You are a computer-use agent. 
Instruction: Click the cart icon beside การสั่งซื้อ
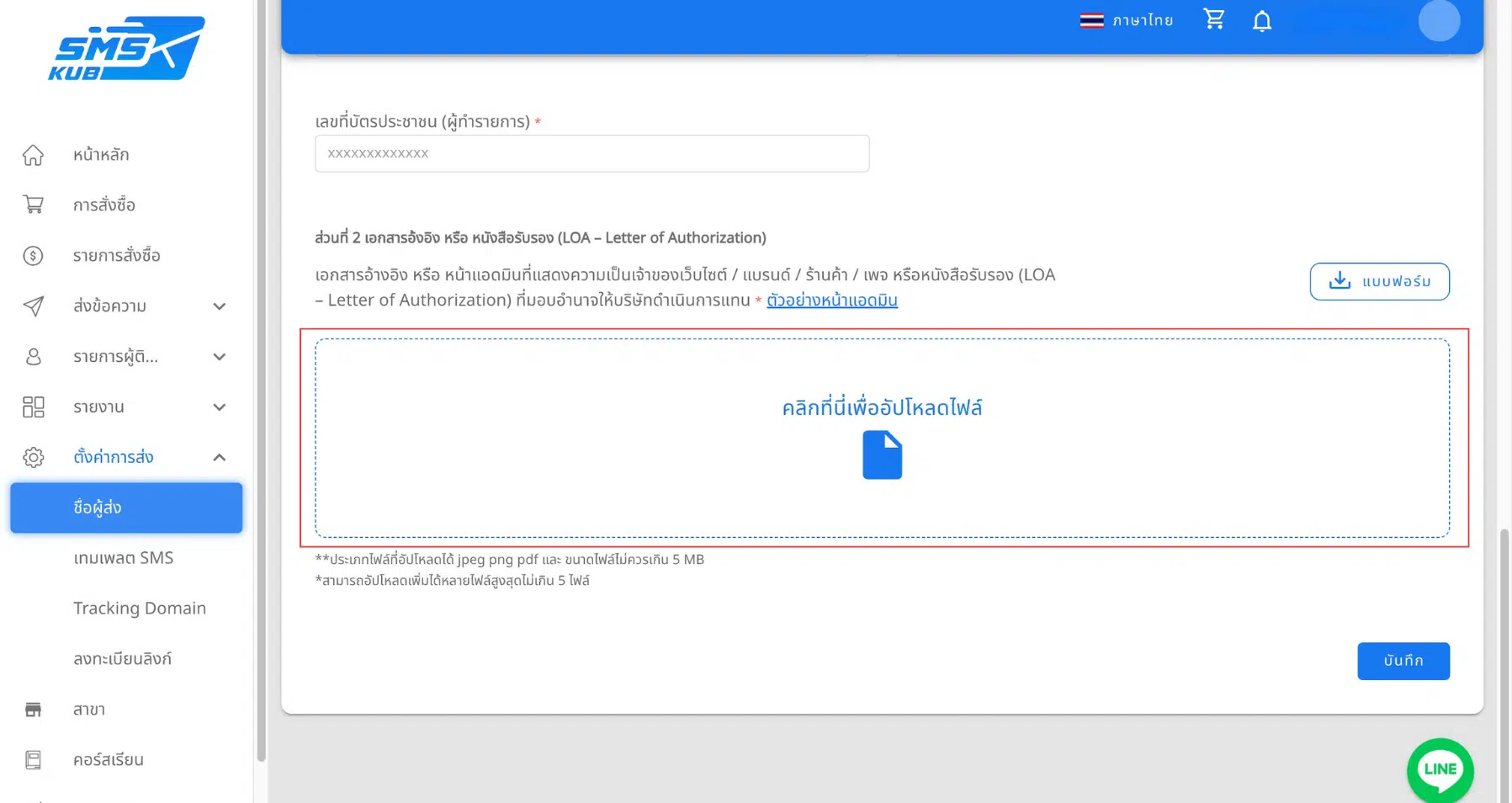click(x=33, y=205)
